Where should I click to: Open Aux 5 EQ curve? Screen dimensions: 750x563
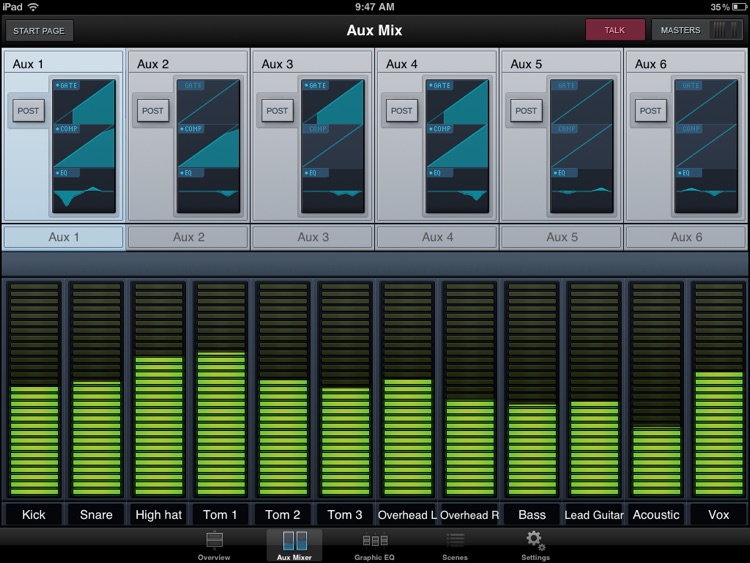[x=582, y=190]
